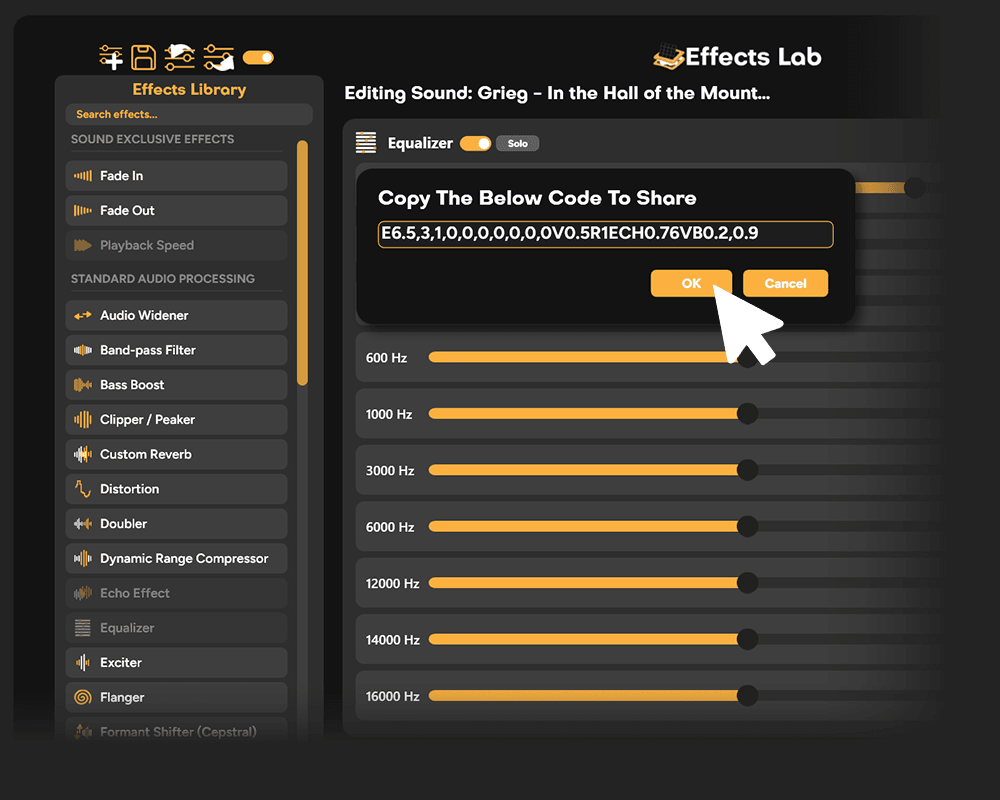This screenshot has height=800, width=1000.
Task: Click the add effect icon in top toolbar
Action: pos(111,57)
